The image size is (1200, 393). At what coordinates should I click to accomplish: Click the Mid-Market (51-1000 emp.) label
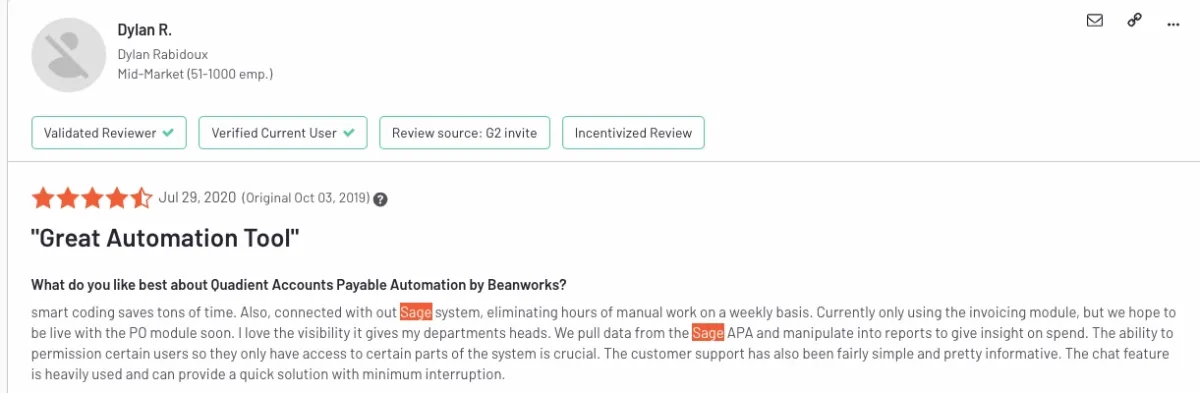pos(196,74)
